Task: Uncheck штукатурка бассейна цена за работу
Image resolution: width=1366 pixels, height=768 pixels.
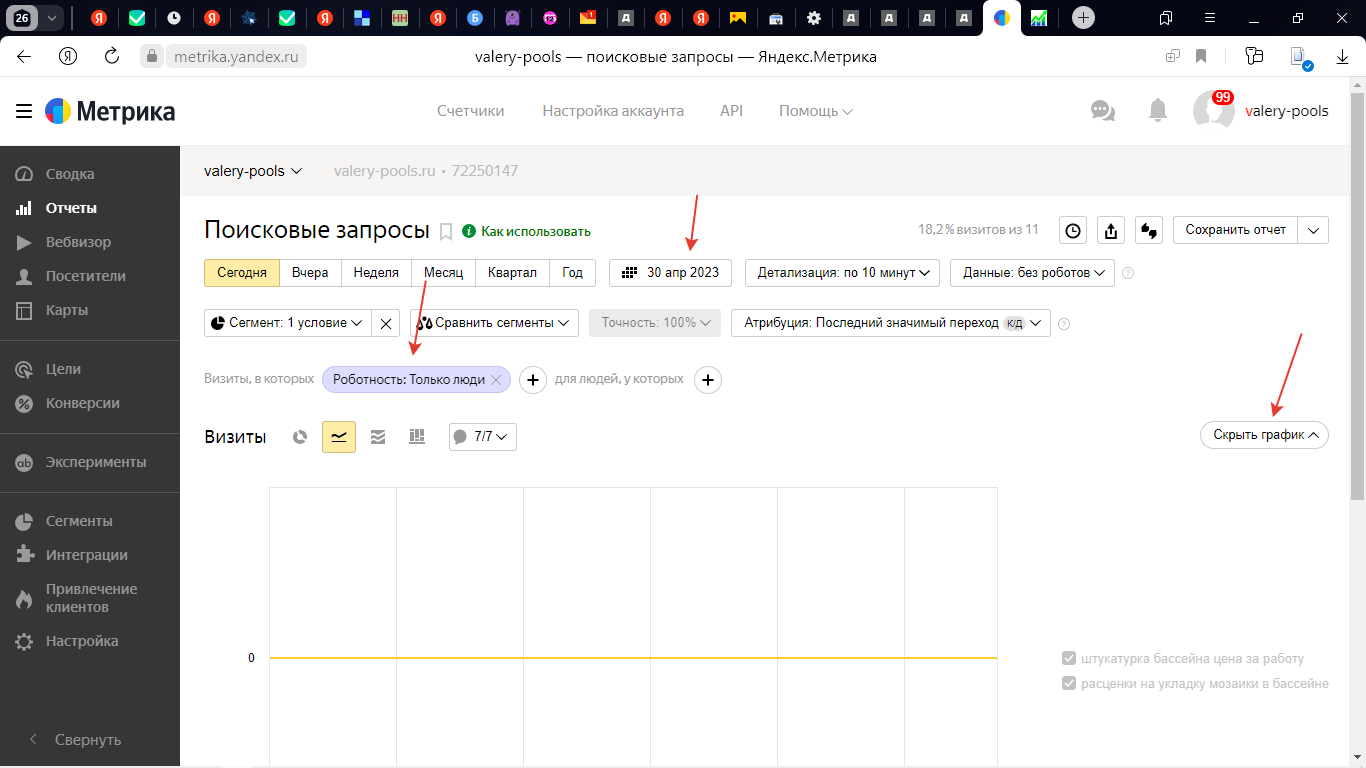Action: coord(1068,658)
